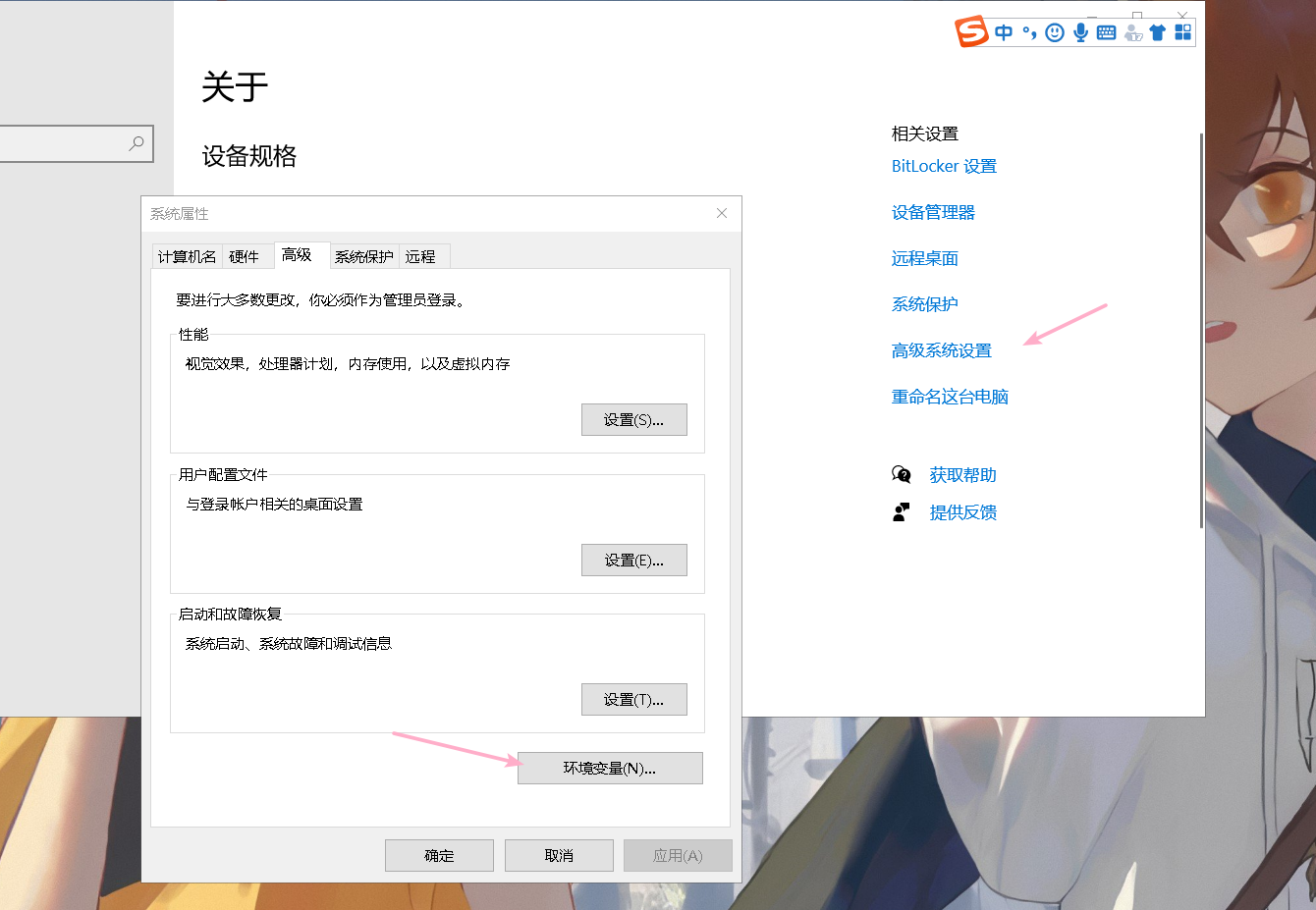Toggle Chinese/English mode on Sogou toolbar

pos(1004,32)
